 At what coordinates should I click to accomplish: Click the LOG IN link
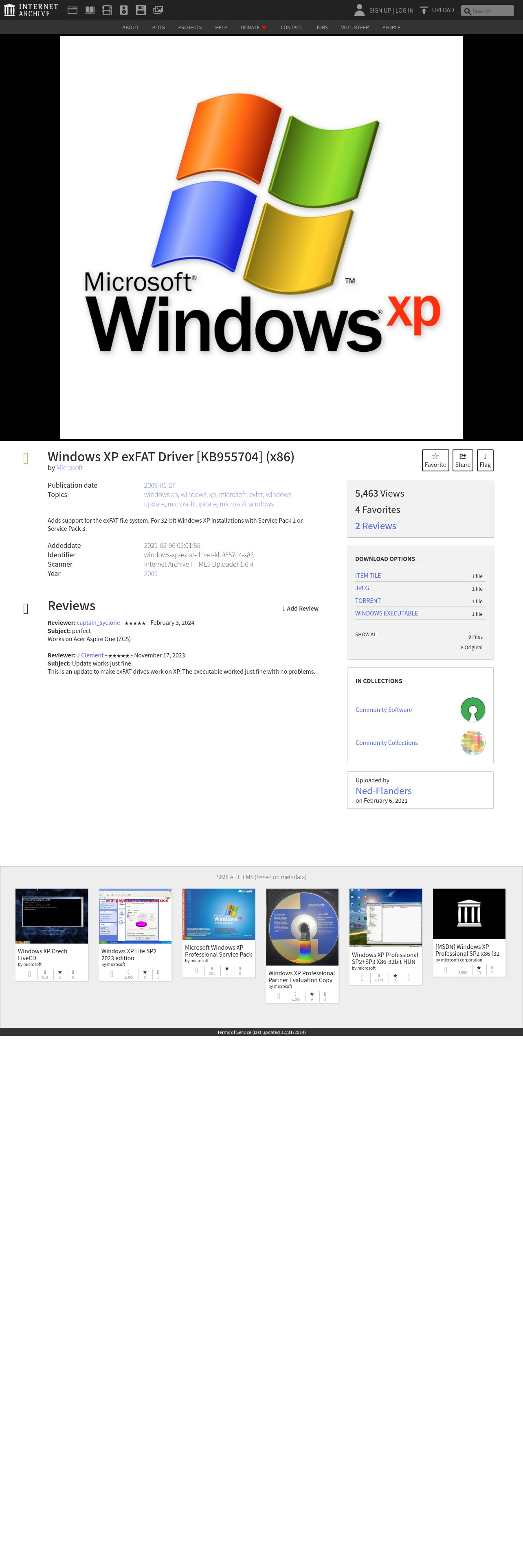click(x=404, y=10)
